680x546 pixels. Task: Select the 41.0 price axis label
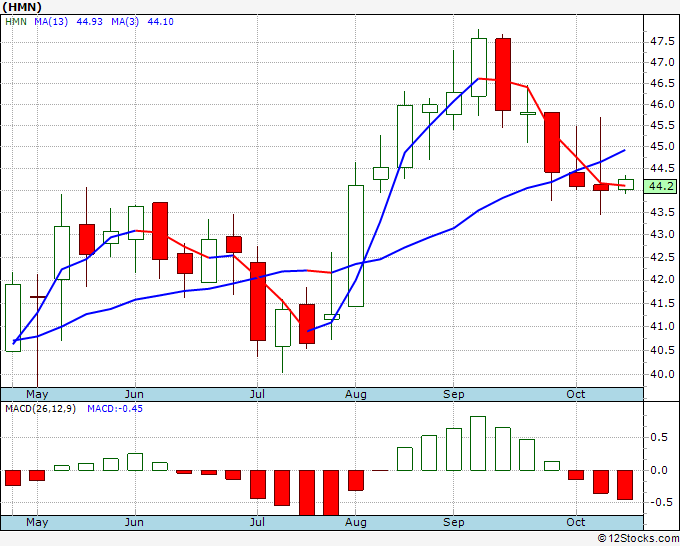pos(662,327)
